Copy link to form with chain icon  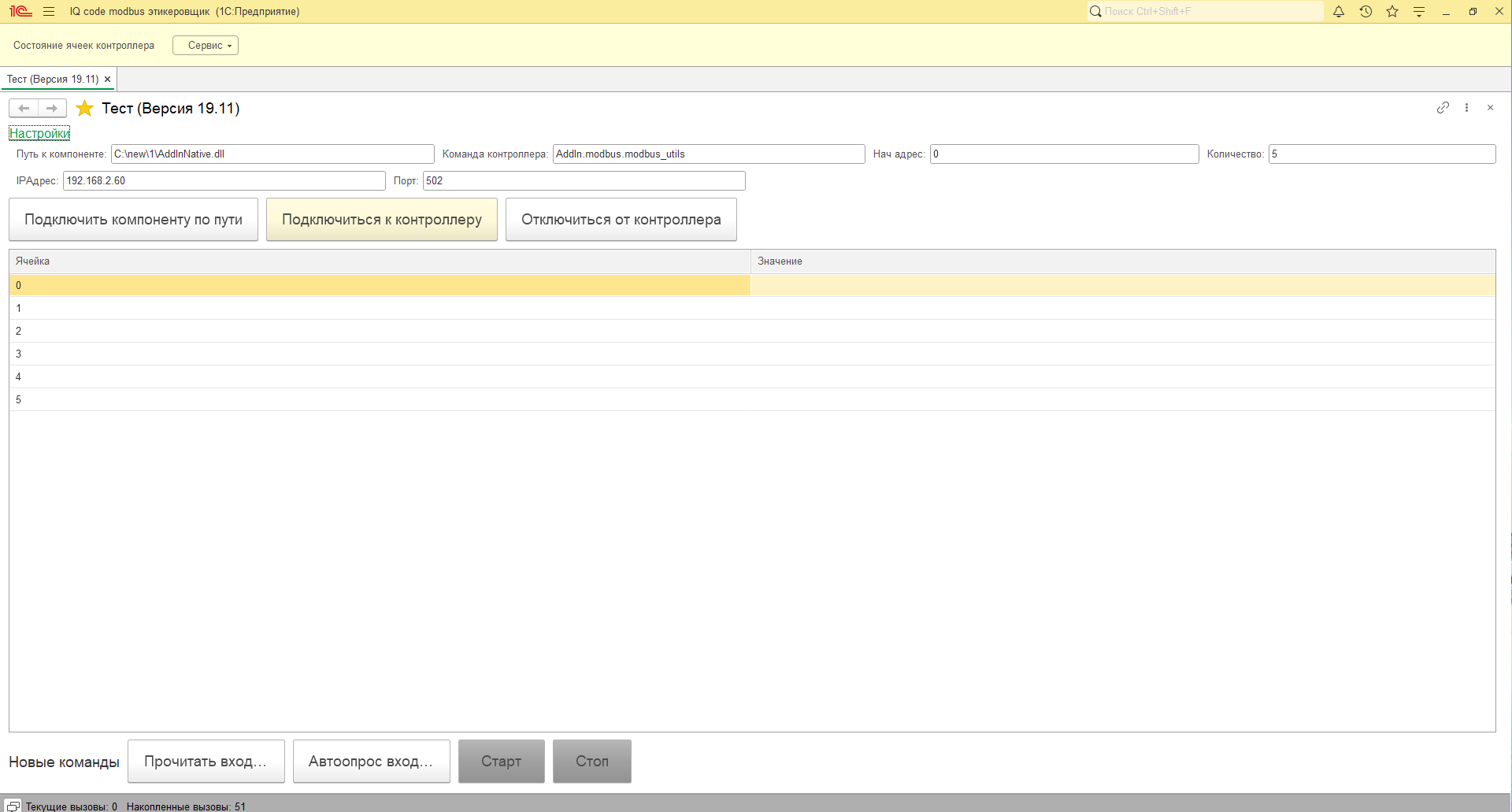1443,108
